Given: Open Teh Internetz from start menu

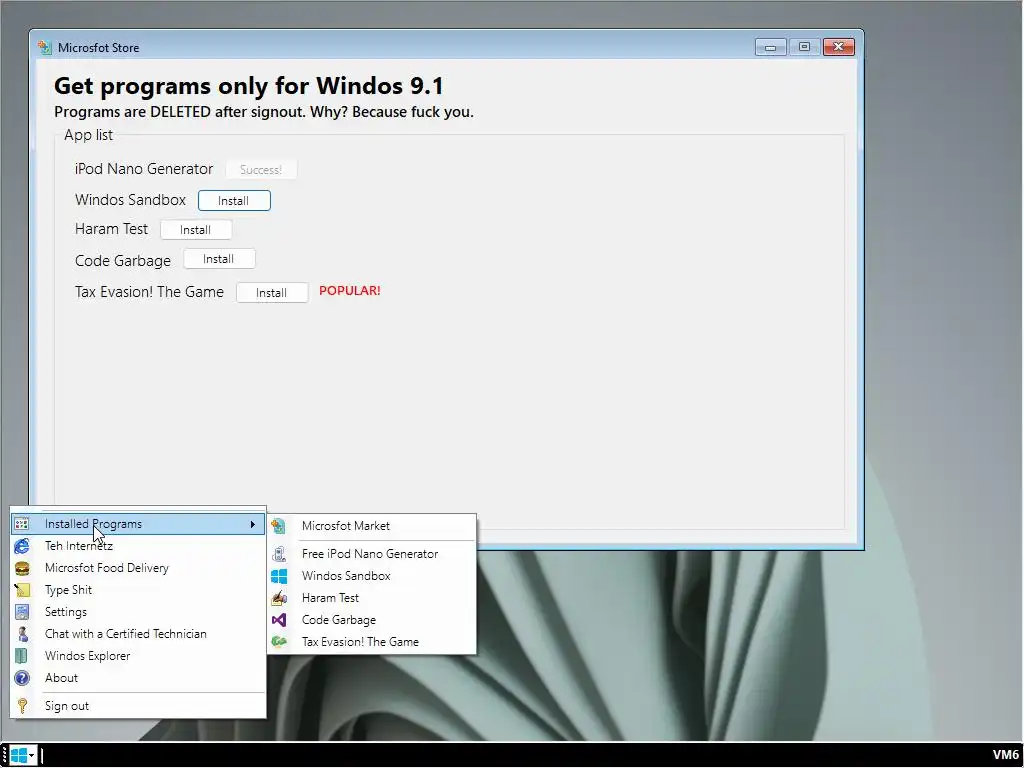Looking at the screenshot, I should [x=138, y=546].
